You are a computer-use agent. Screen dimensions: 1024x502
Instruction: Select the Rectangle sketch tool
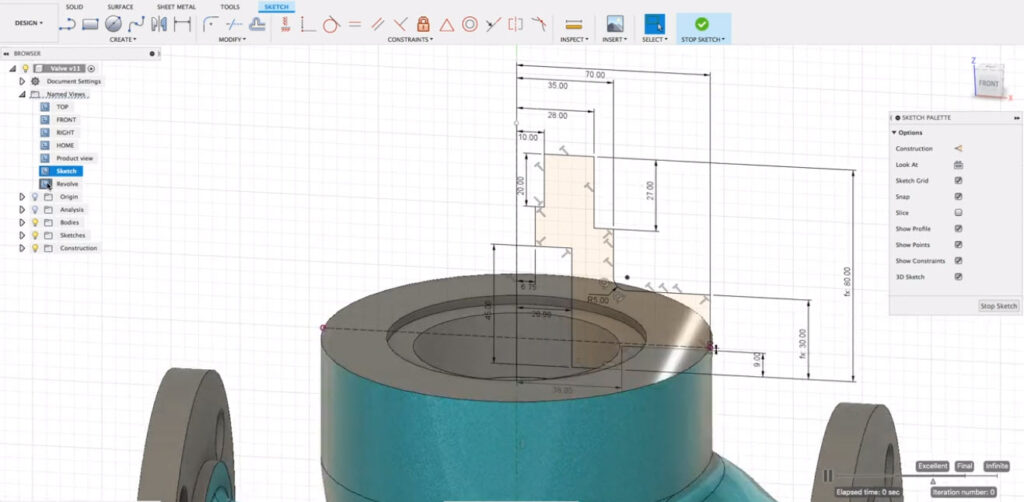pos(90,24)
